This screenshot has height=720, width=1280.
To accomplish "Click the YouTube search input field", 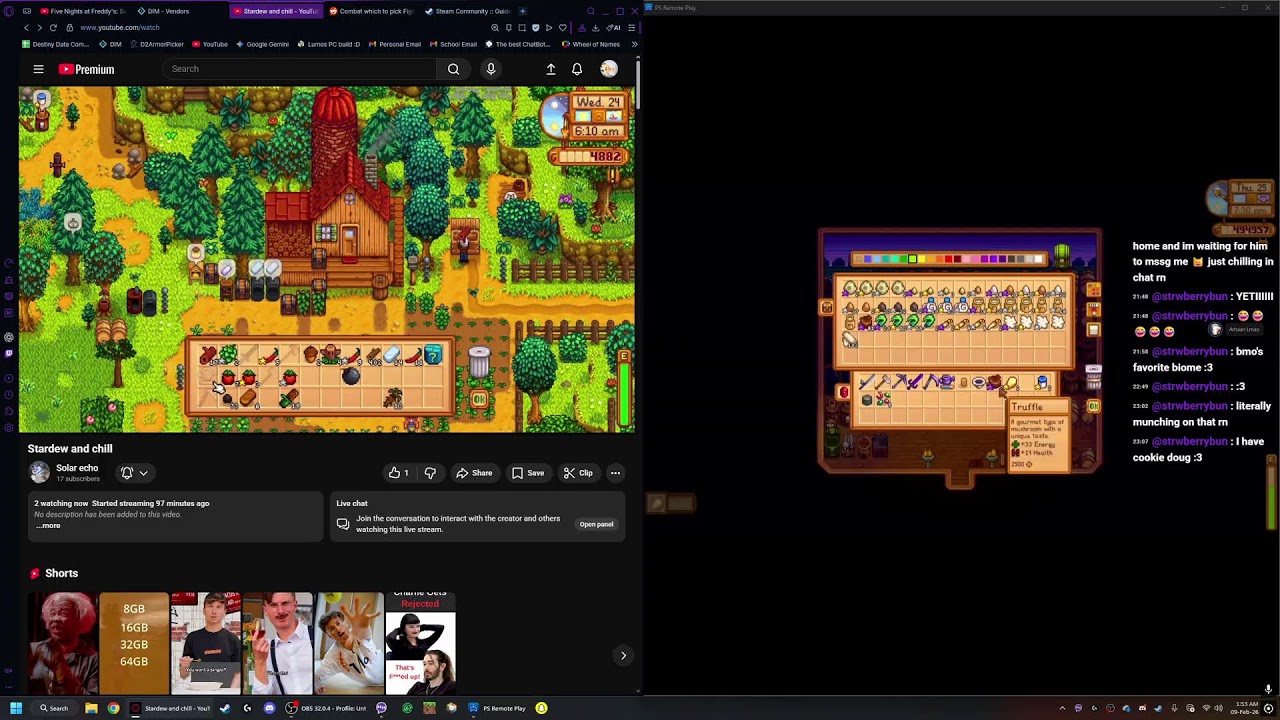I will (299, 69).
